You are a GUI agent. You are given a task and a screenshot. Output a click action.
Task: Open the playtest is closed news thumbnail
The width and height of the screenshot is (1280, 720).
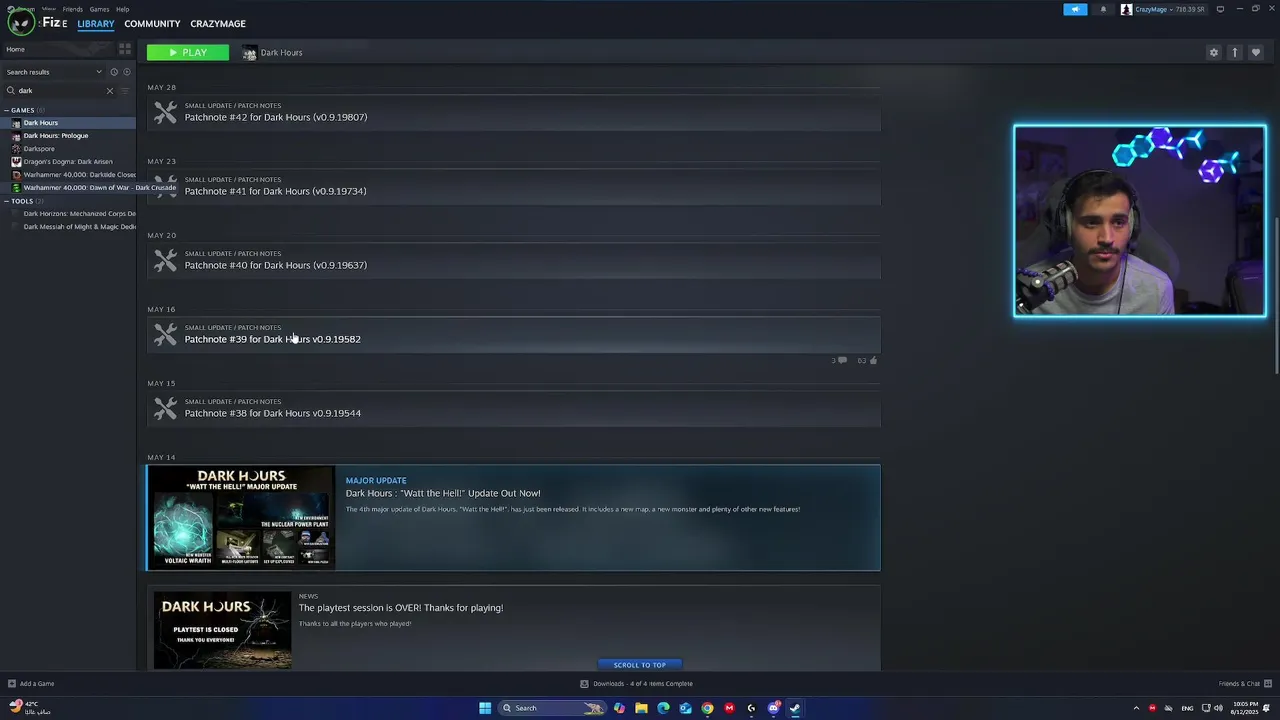coord(222,630)
